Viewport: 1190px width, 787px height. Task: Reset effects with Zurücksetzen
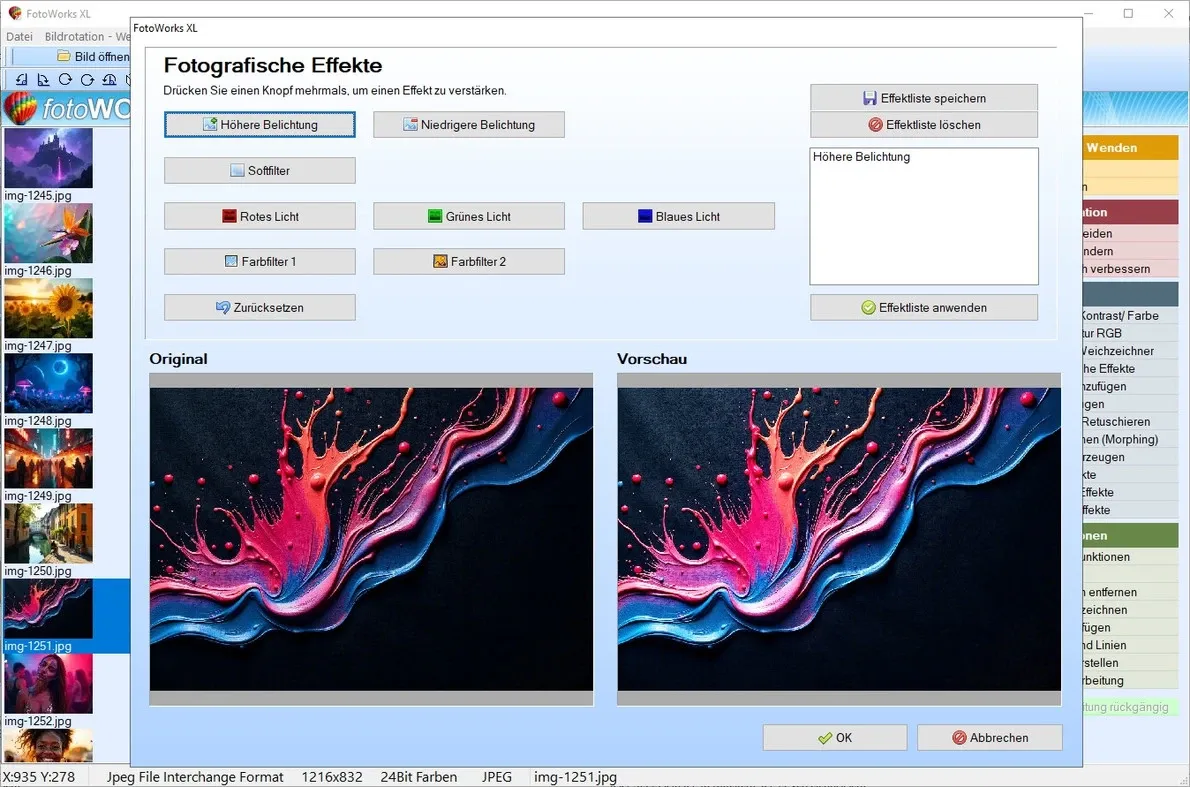pos(259,307)
